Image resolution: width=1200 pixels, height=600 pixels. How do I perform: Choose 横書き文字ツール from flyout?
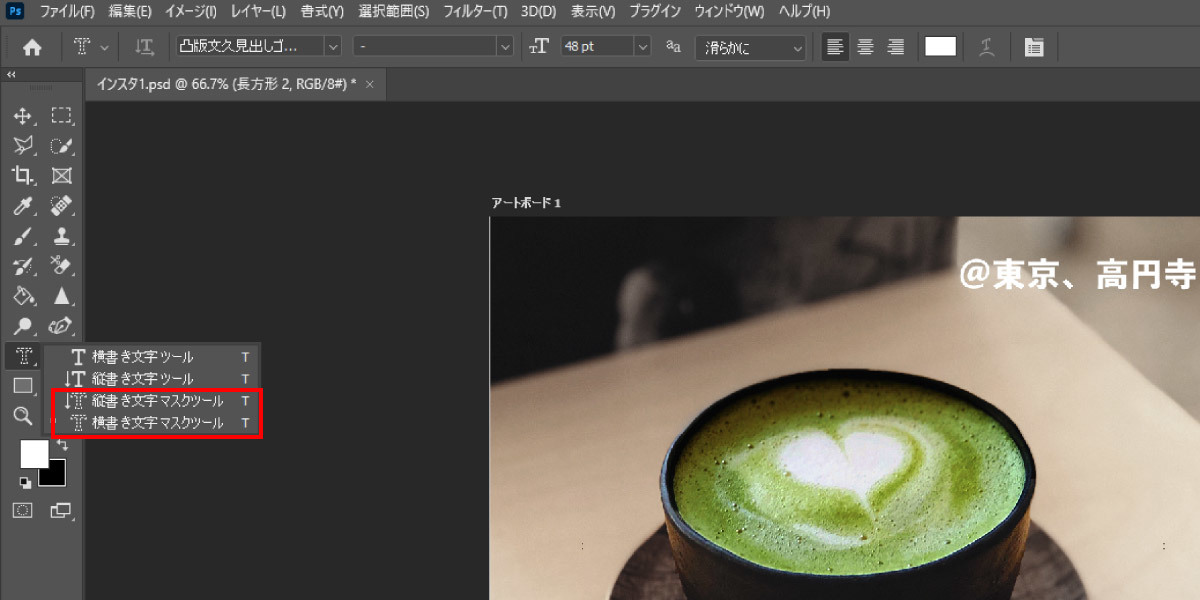coord(152,357)
